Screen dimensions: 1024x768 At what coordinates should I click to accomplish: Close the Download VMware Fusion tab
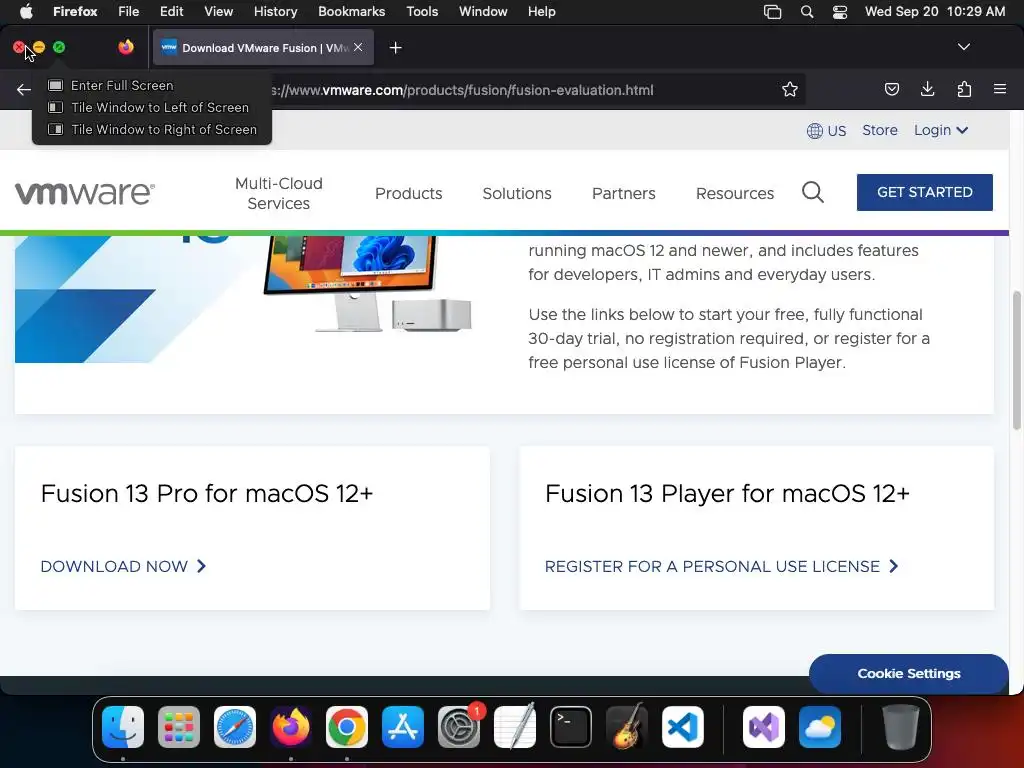358,47
